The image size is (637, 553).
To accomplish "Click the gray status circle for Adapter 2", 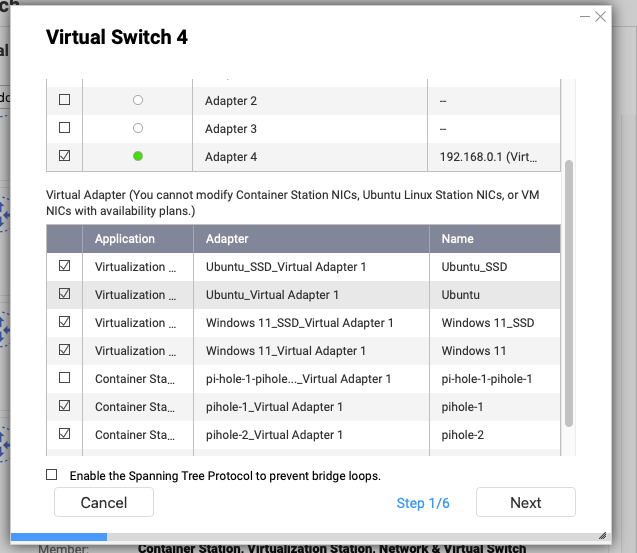I will tap(138, 101).
